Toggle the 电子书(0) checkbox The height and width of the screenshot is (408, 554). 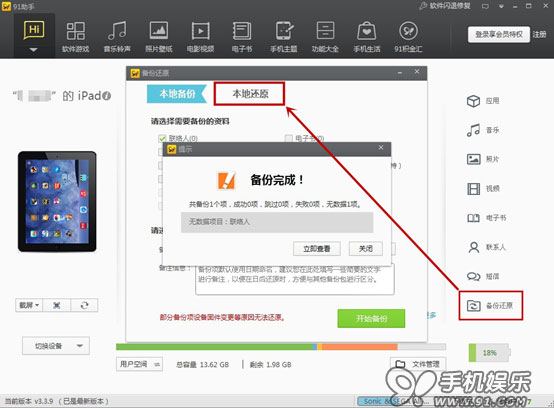coord(289,138)
